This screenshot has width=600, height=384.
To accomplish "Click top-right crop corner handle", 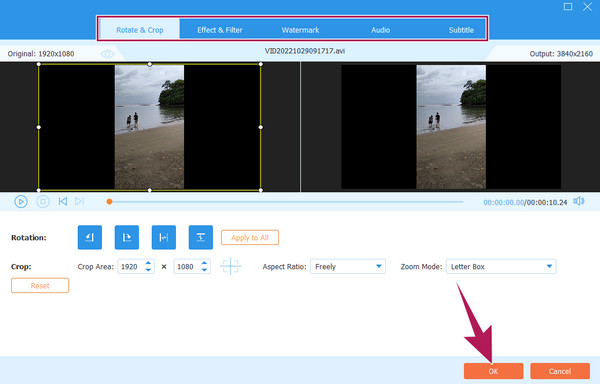I will (261, 64).
